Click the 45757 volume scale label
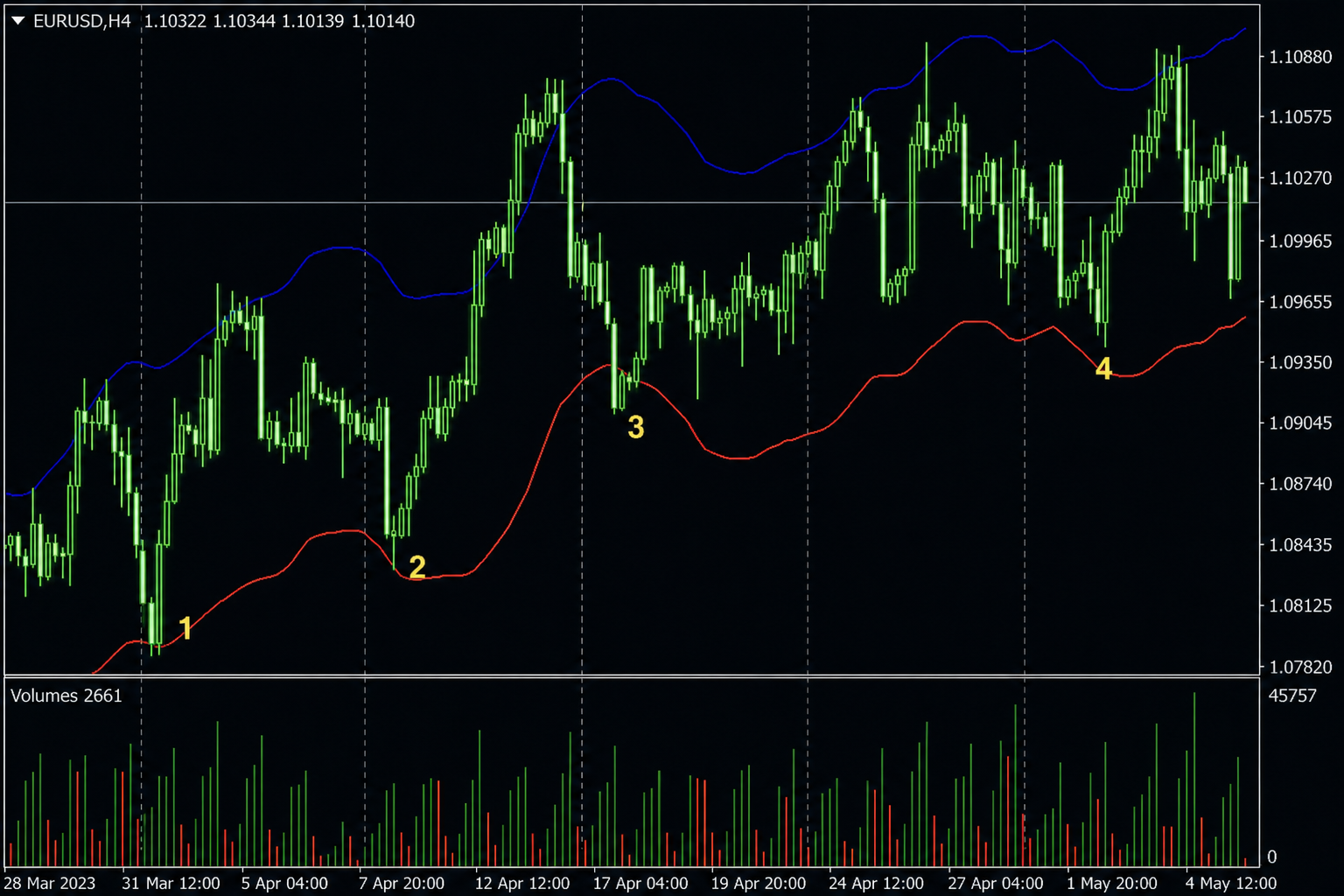 click(x=1292, y=696)
